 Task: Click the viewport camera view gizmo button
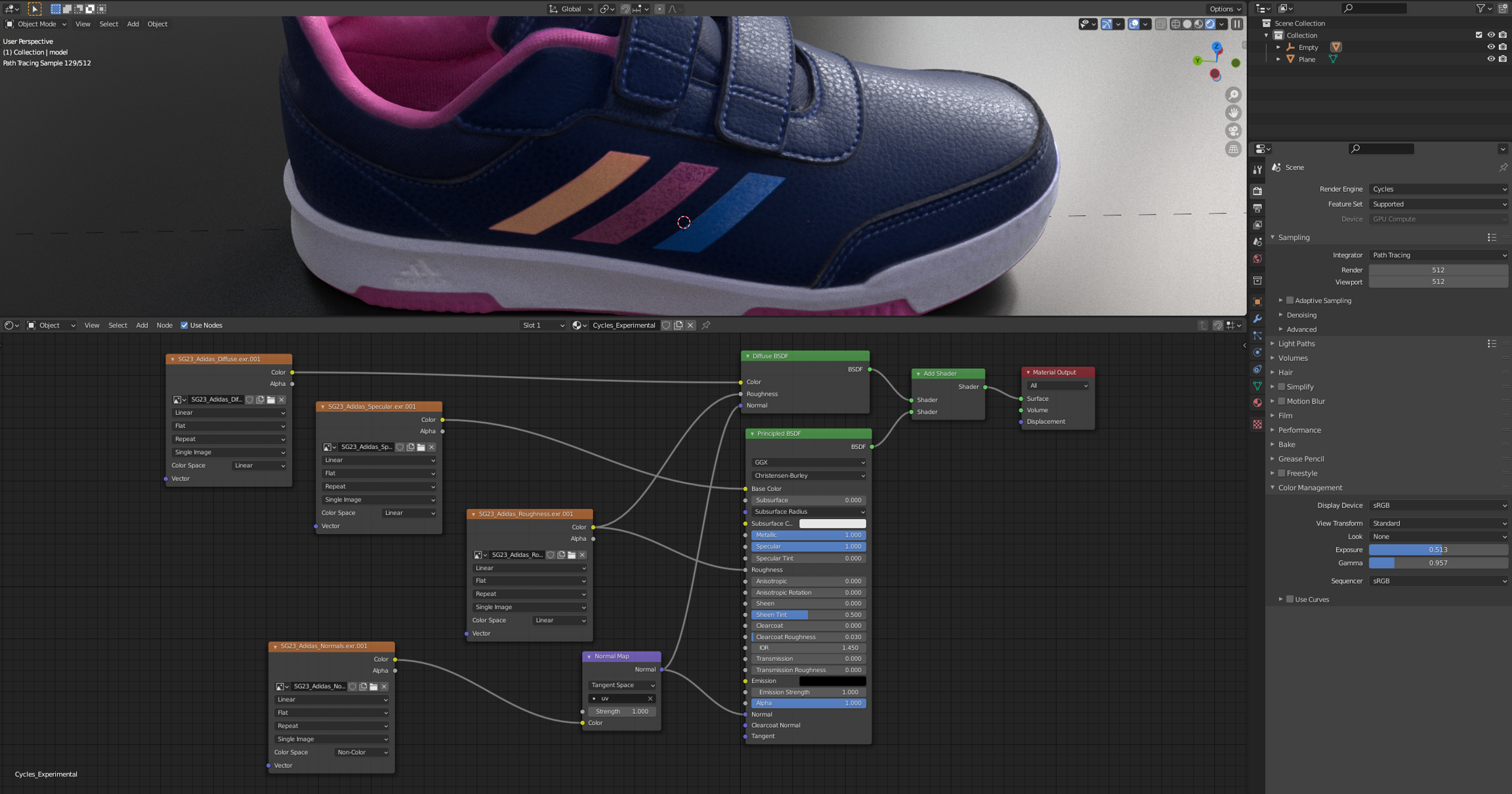coord(1234,131)
